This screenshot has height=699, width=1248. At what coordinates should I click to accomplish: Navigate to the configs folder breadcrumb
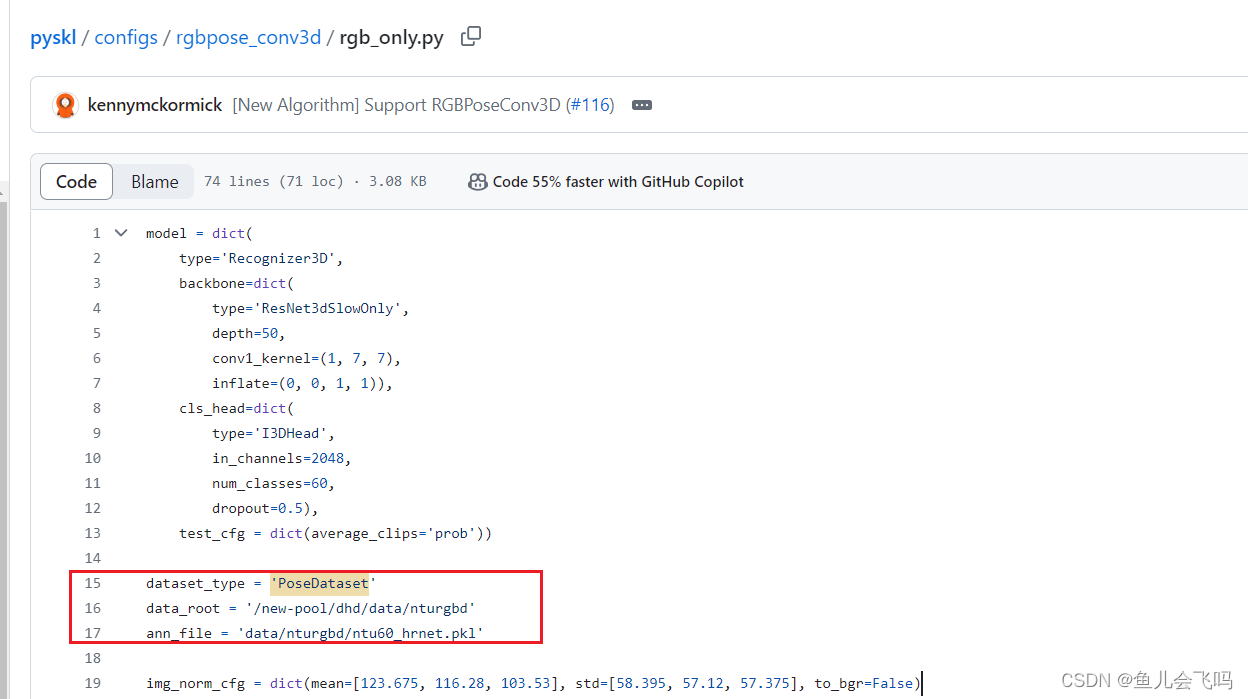126,38
